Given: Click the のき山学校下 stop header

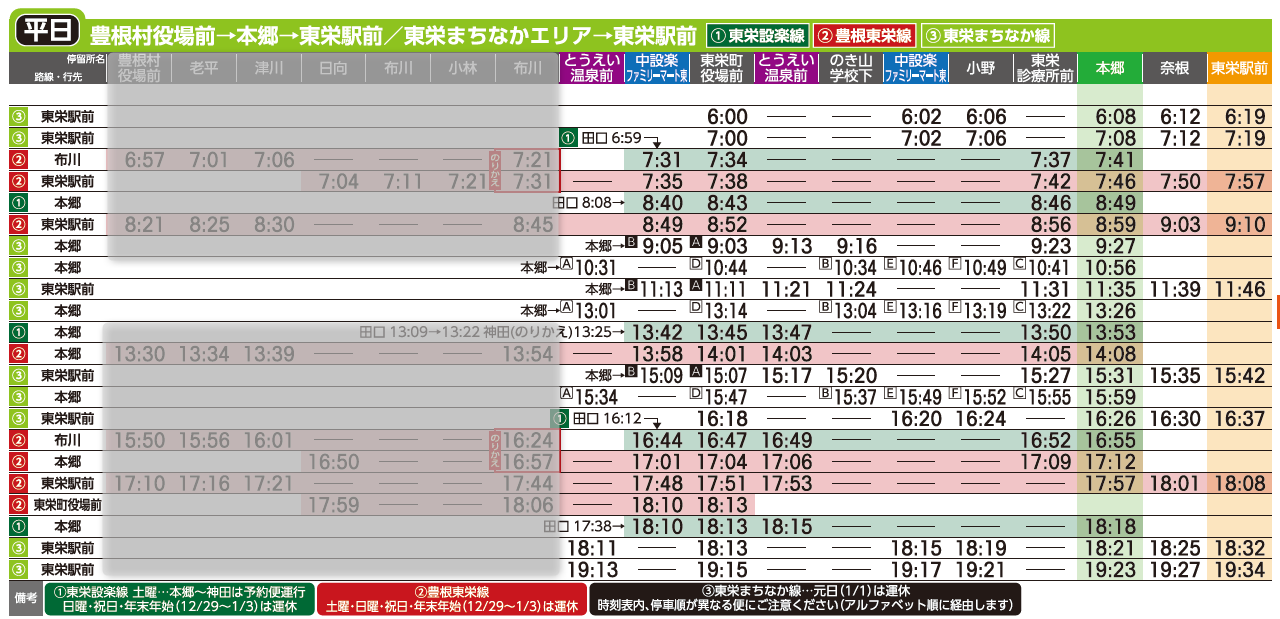Looking at the screenshot, I should click(851, 68).
